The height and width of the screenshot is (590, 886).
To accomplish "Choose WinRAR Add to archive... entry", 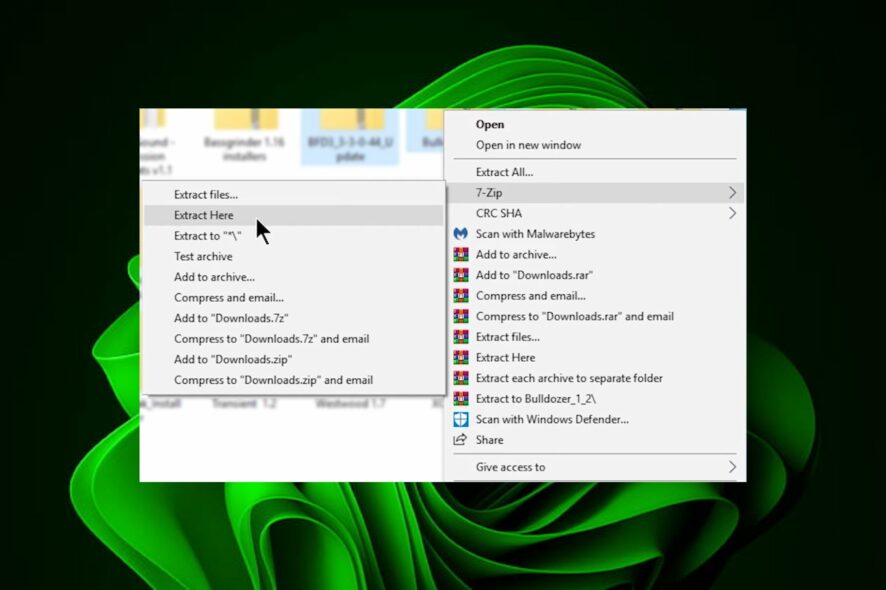I will 595,254.
